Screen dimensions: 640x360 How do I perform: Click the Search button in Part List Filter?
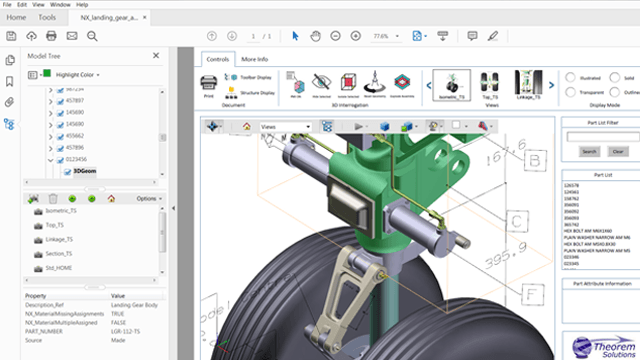[589, 151]
